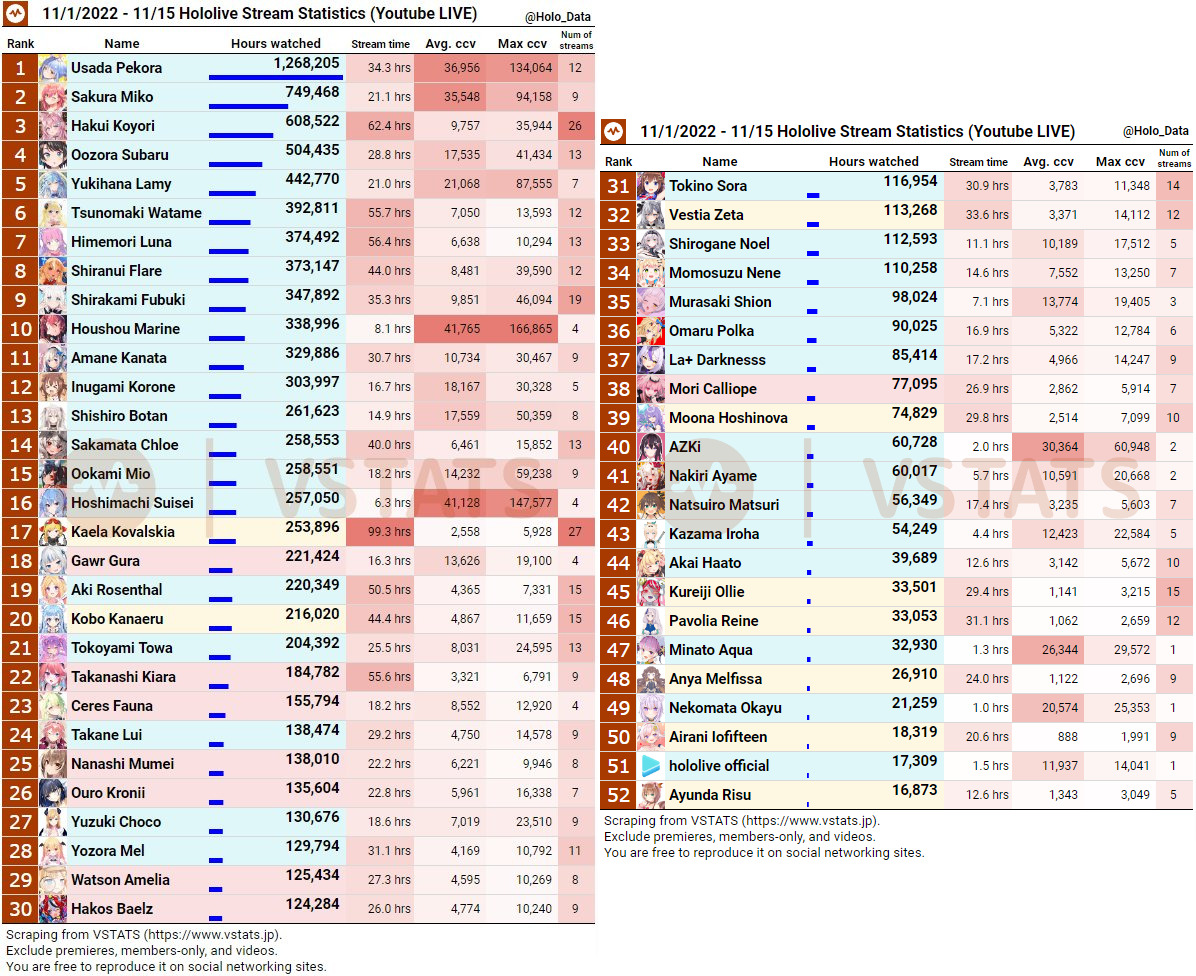Click the rank 1 number cell
Viewport: 1196px width, 976px height.
click(20, 68)
